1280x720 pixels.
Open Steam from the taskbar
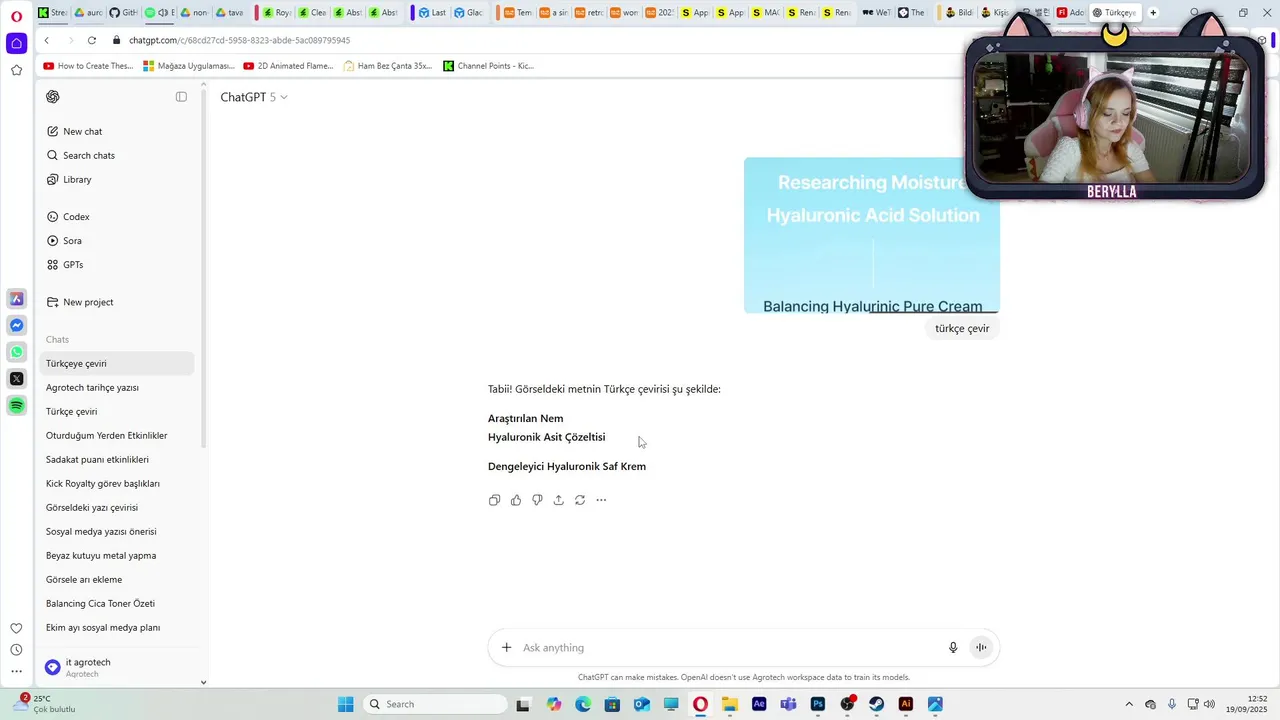(877, 704)
